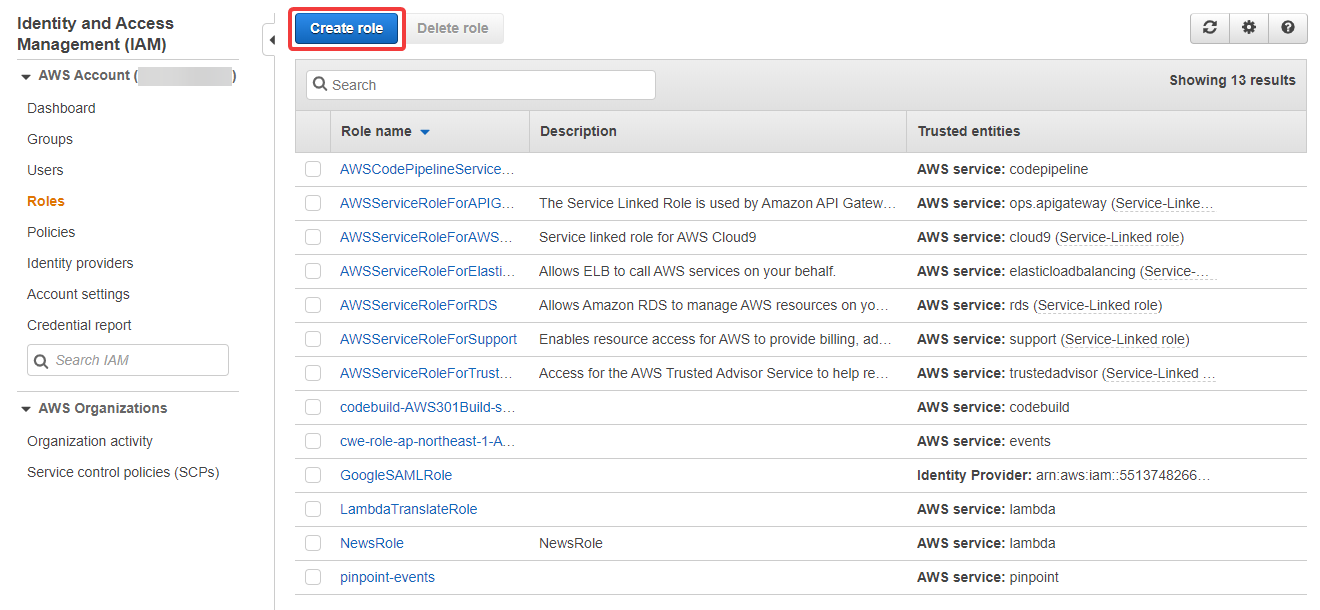Click the Delete role button

point(453,28)
